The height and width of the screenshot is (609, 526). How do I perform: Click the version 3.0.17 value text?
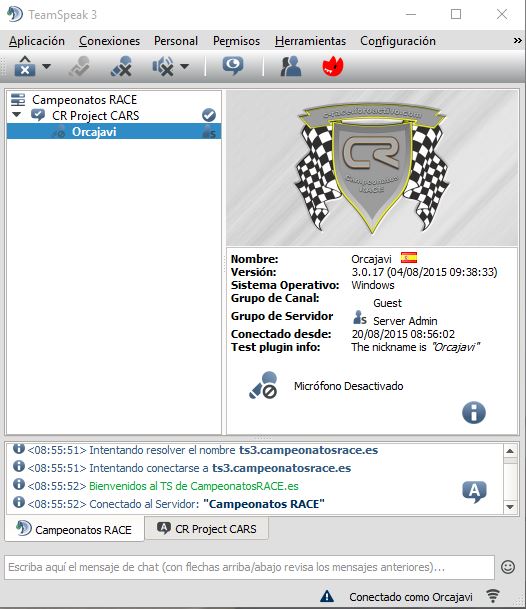click(424, 272)
